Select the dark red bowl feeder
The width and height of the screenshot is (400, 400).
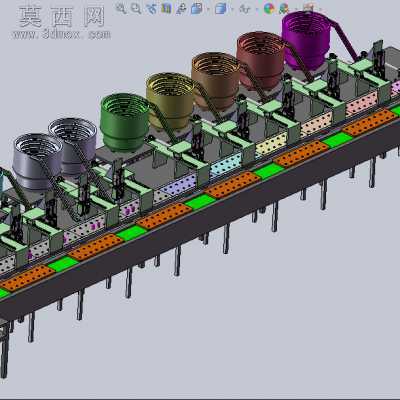pos(260,61)
